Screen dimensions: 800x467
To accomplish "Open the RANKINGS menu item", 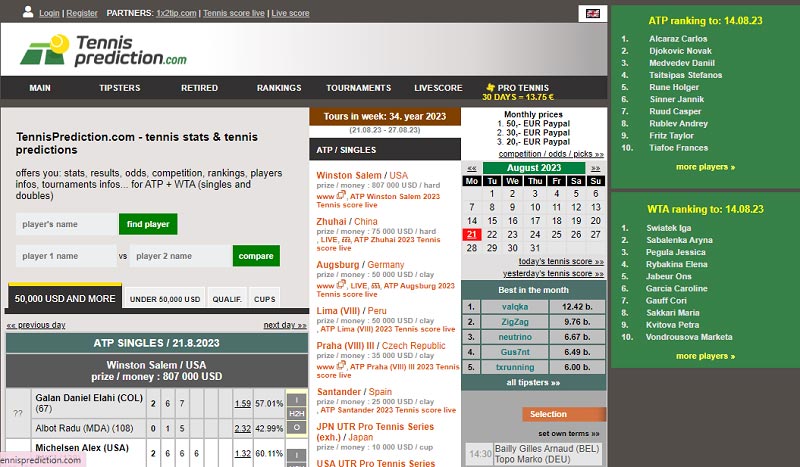I will [x=279, y=88].
